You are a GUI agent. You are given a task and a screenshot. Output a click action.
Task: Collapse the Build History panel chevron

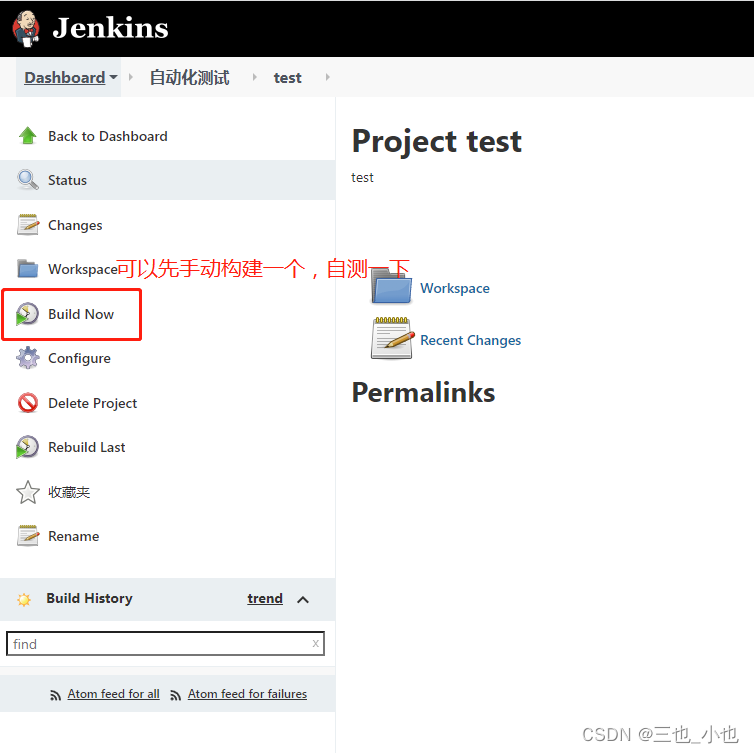coord(303,600)
